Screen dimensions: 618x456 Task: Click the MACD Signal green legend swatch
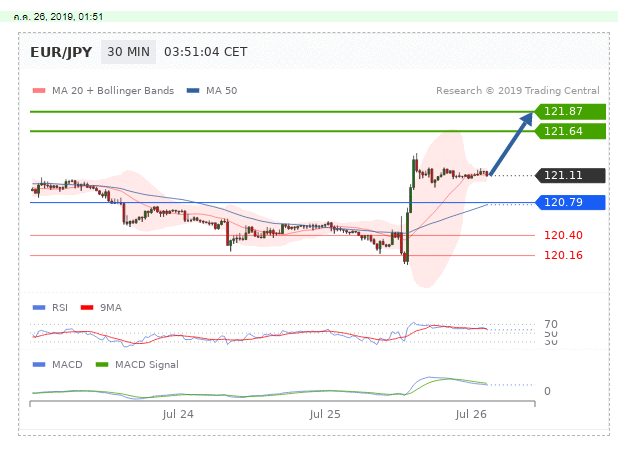click(x=102, y=365)
